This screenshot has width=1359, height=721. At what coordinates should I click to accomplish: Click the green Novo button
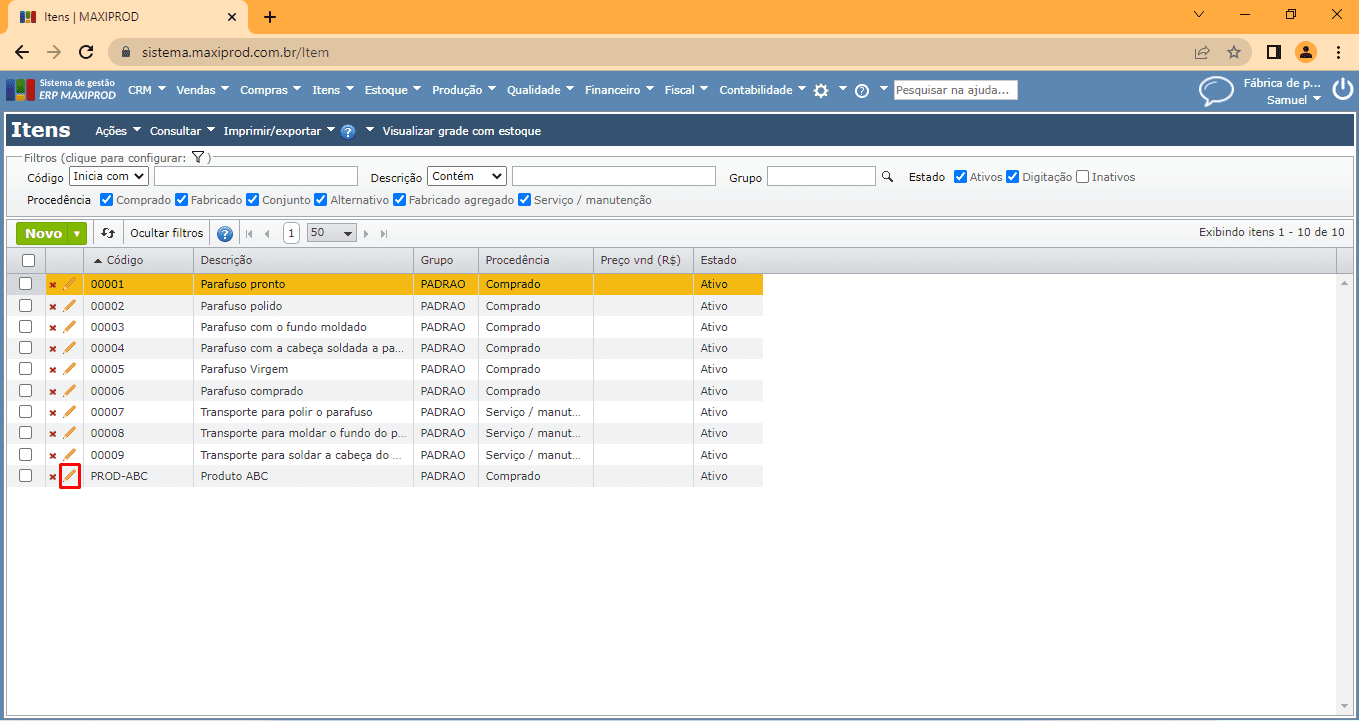(x=44, y=233)
